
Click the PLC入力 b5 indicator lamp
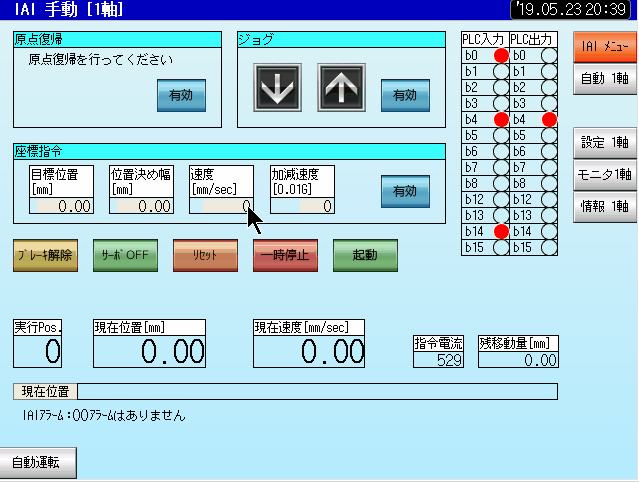coord(501,135)
